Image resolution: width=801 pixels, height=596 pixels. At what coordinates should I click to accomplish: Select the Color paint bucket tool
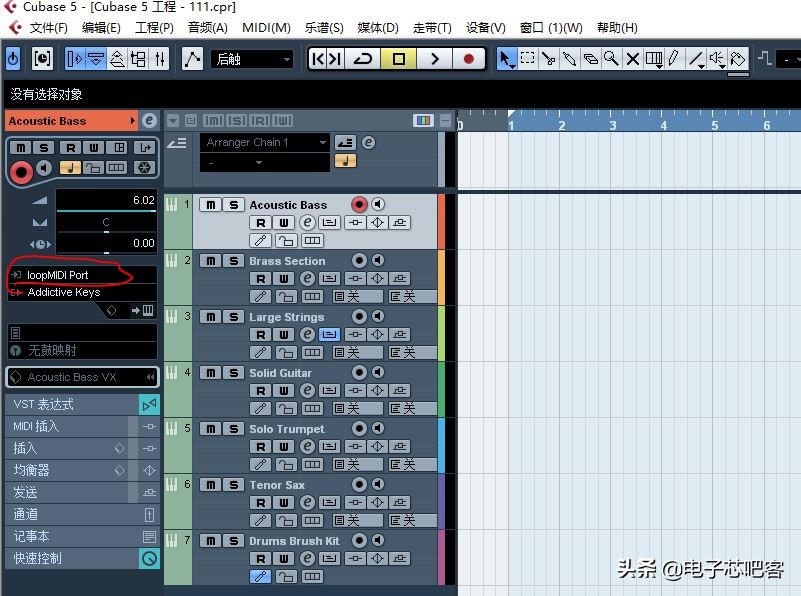click(738, 59)
